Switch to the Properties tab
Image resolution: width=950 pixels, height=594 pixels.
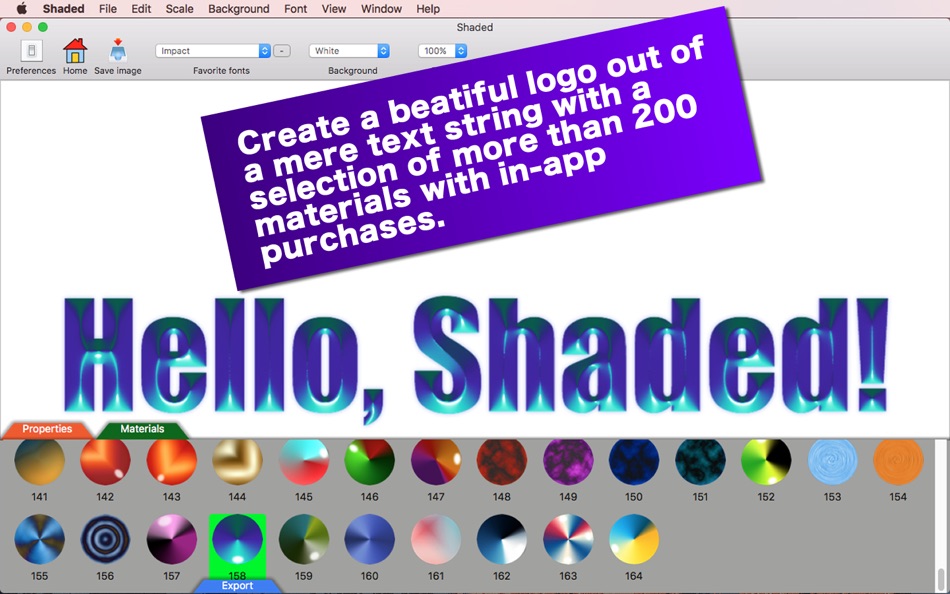coord(47,429)
